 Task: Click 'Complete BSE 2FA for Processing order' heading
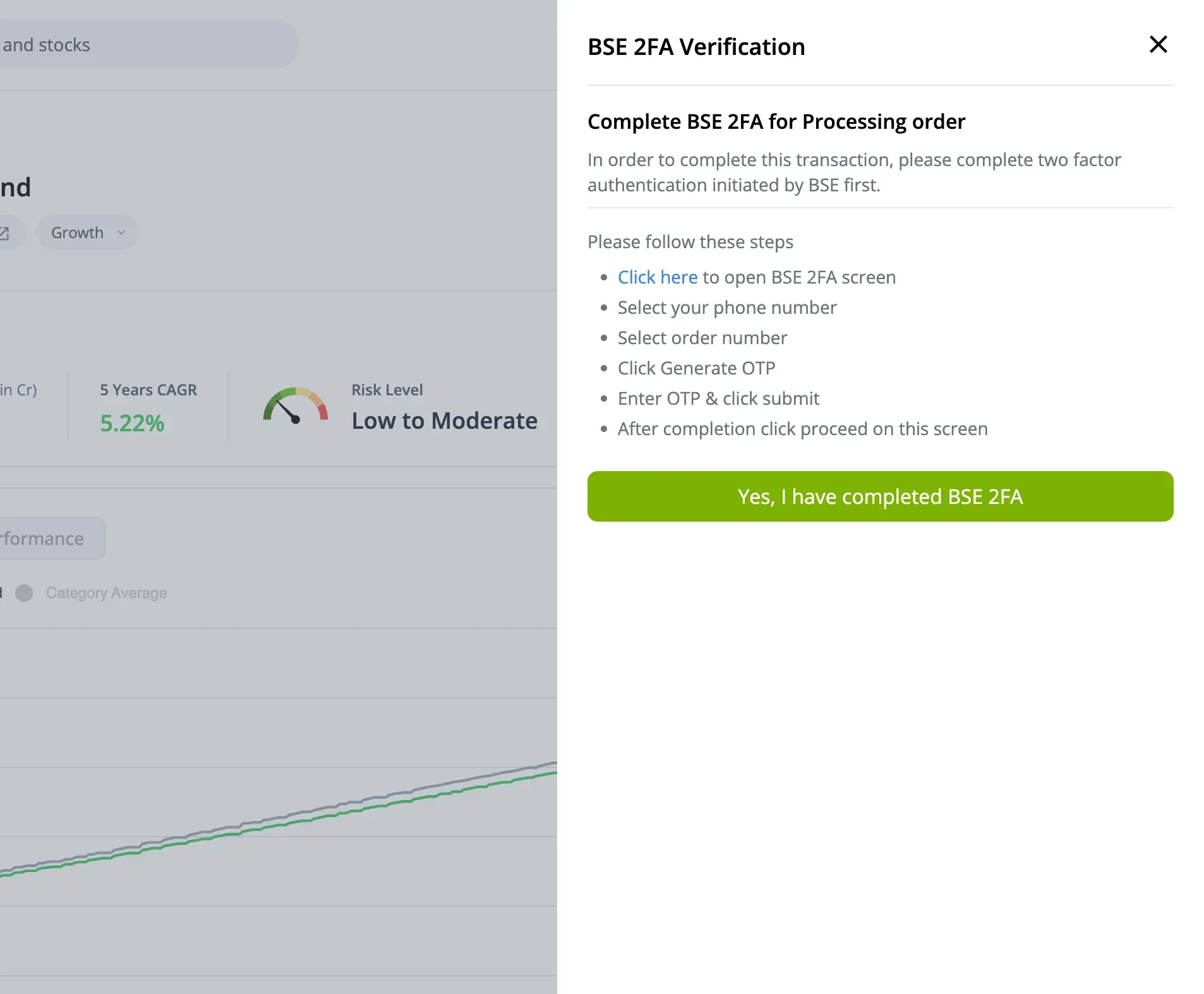[776, 121]
